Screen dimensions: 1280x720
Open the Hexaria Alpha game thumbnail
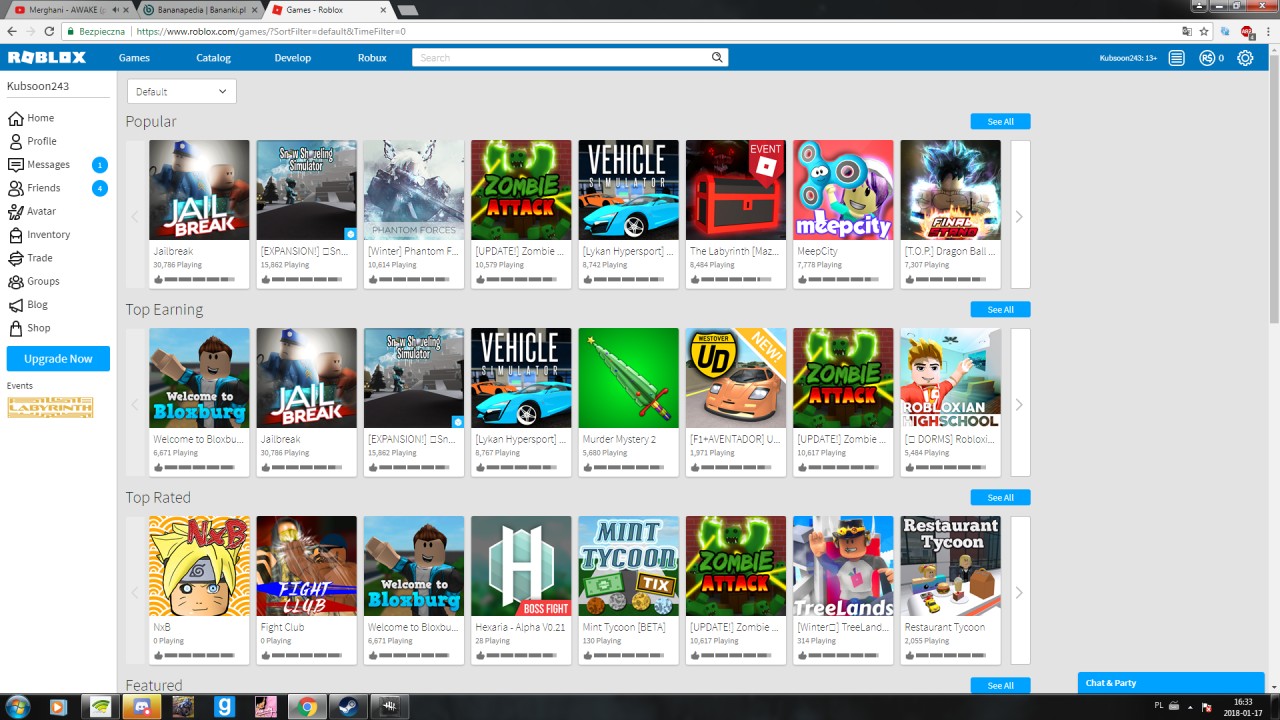[521, 566]
